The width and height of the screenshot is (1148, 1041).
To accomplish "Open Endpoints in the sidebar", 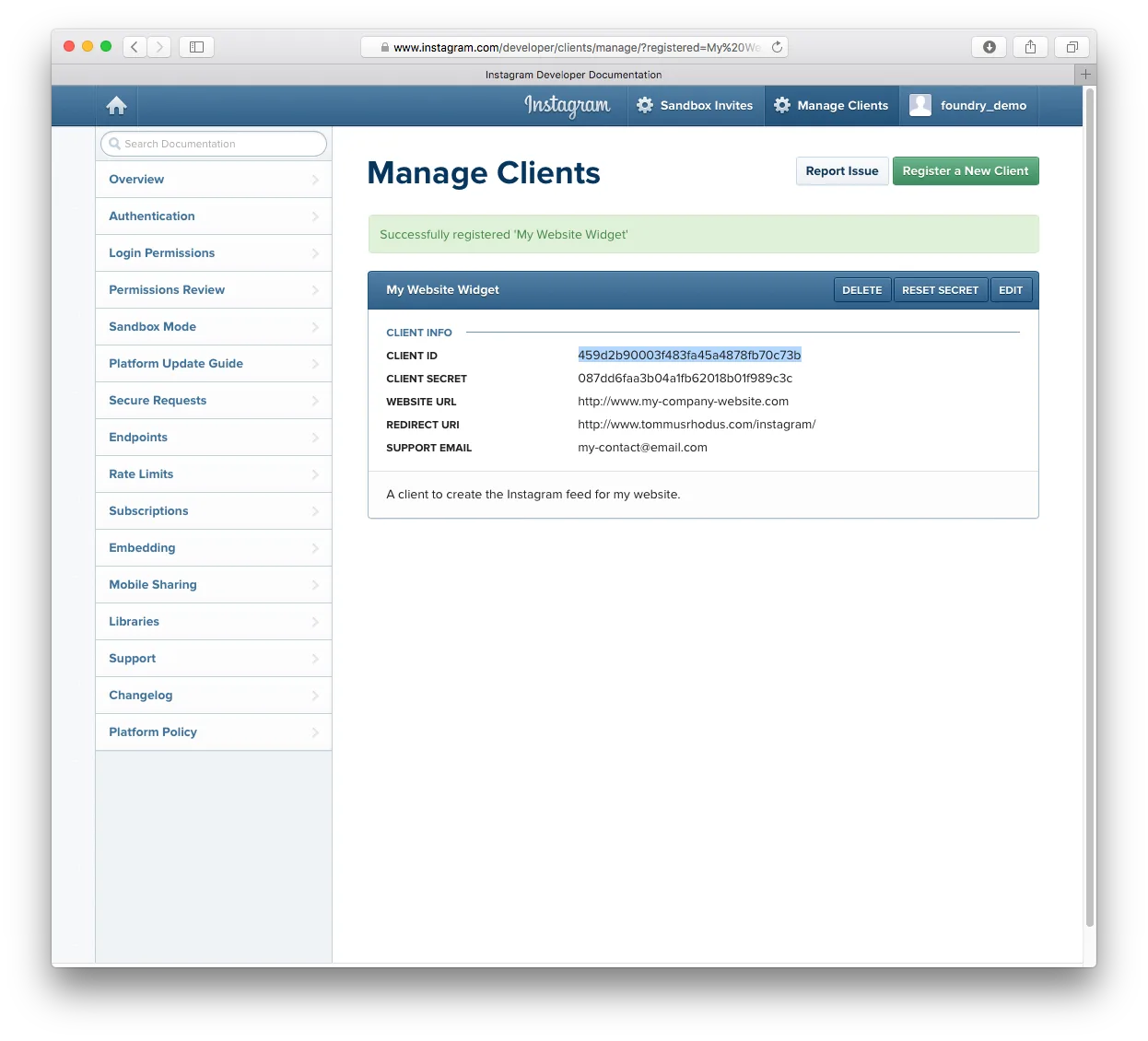I will coord(214,438).
